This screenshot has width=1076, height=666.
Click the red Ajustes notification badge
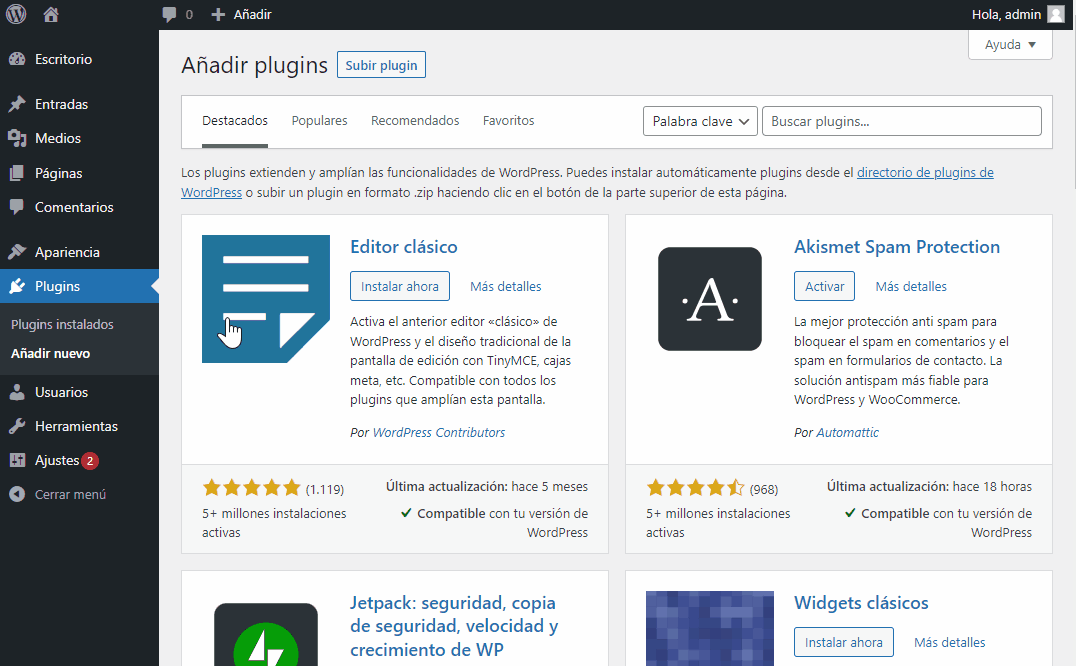90,461
